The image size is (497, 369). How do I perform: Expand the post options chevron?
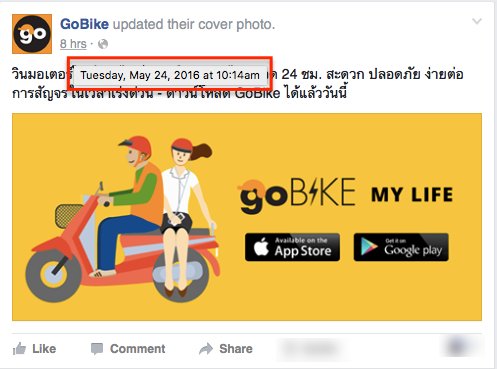(x=477, y=22)
